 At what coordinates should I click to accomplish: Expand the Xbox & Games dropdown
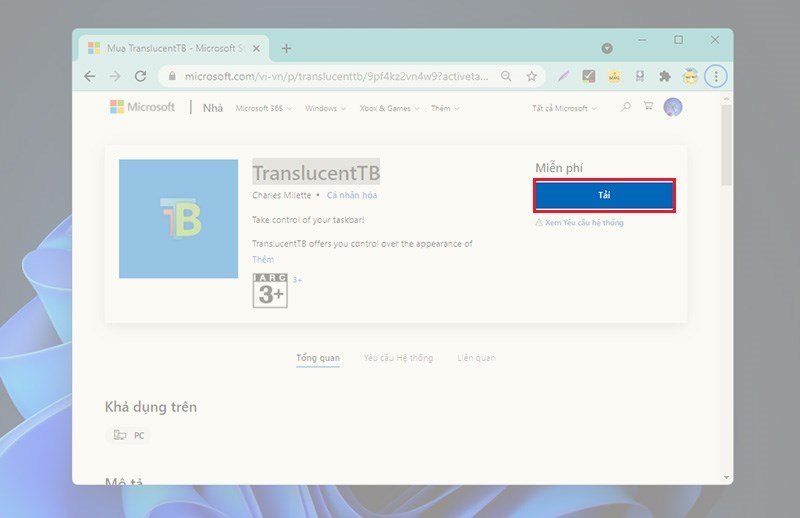389,108
